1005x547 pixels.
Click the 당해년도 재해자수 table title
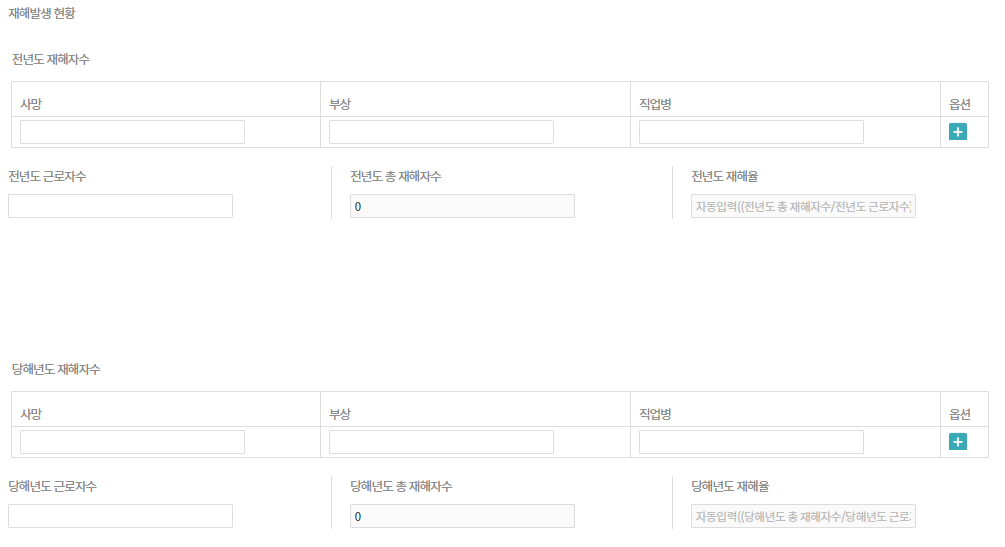click(56, 369)
